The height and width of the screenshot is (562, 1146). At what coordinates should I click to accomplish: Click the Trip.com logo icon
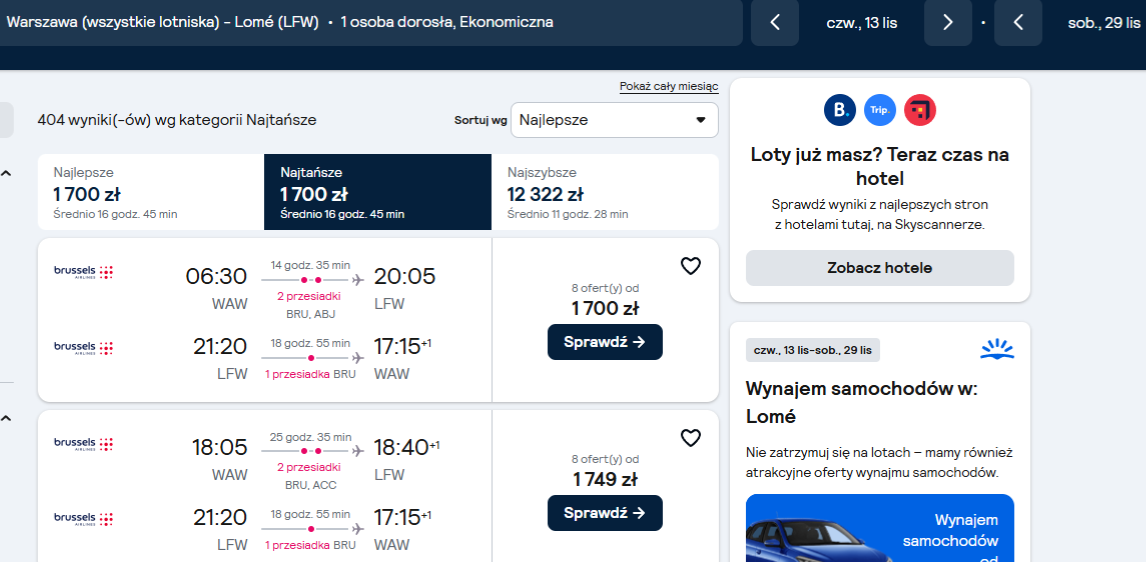[x=879, y=110]
